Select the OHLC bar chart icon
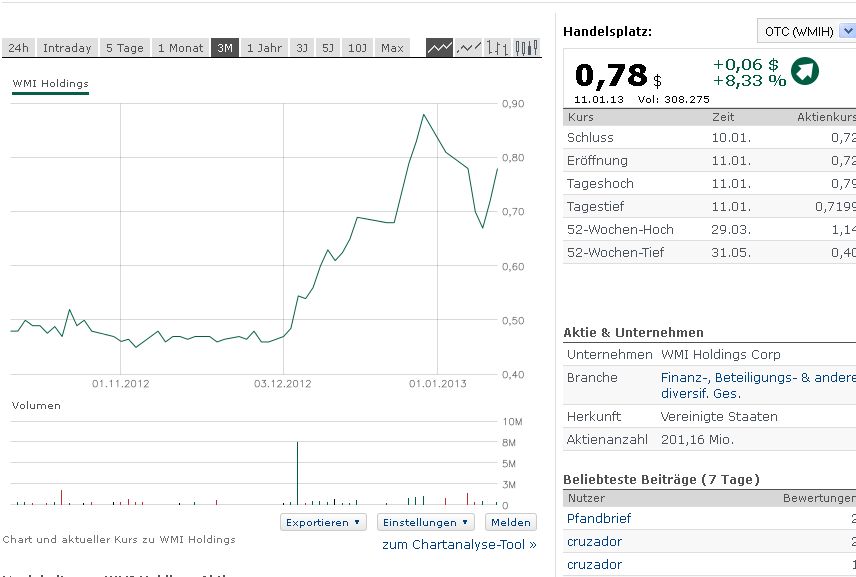The width and height of the screenshot is (856, 577). pyautogui.click(x=497, y=47)
